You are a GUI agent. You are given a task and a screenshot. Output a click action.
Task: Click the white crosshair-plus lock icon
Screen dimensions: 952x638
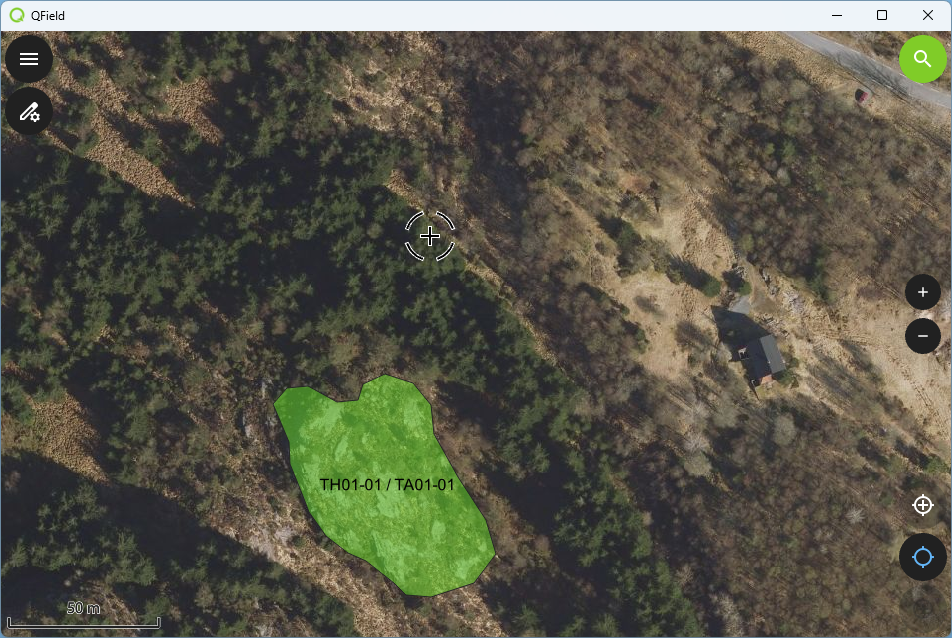coord(922,505)
